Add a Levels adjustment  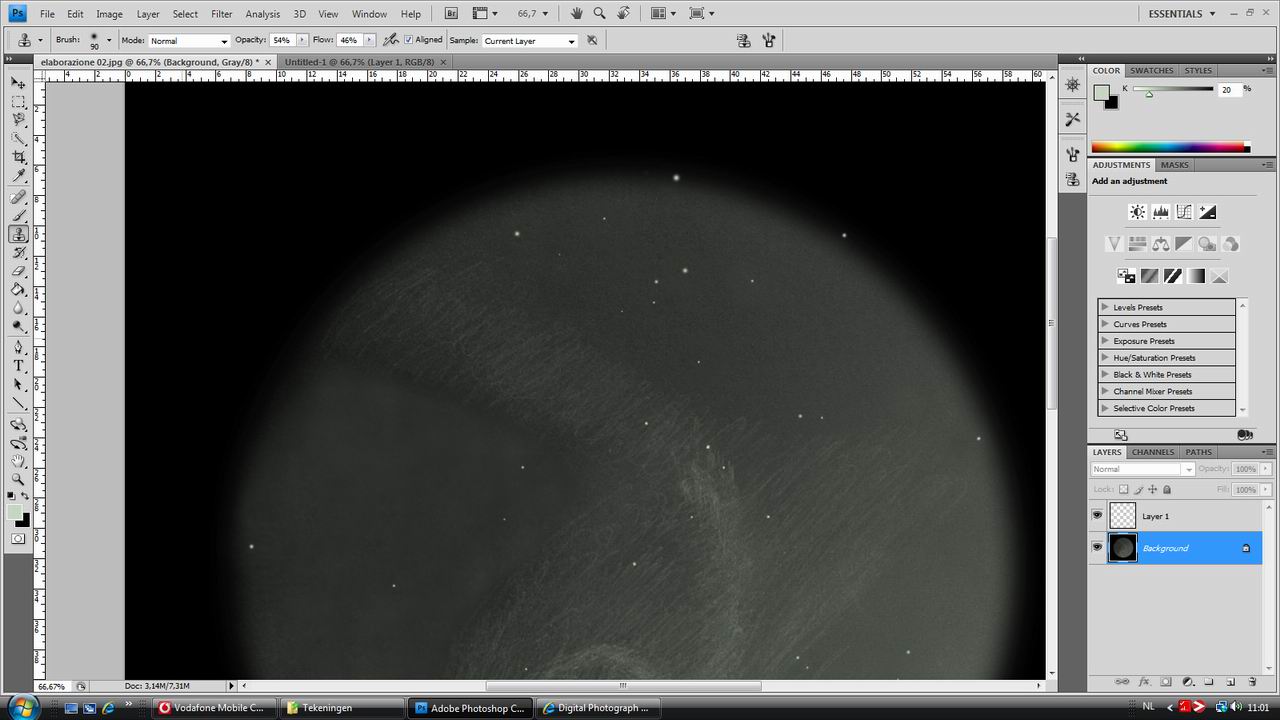point(1161,212)
